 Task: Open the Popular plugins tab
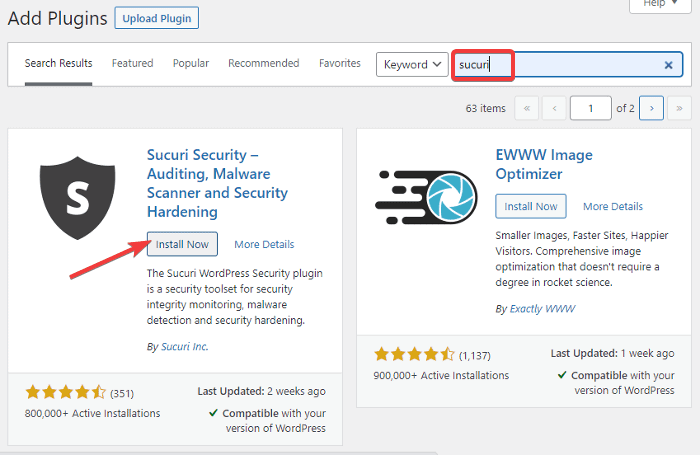click(x=190, y=63)
